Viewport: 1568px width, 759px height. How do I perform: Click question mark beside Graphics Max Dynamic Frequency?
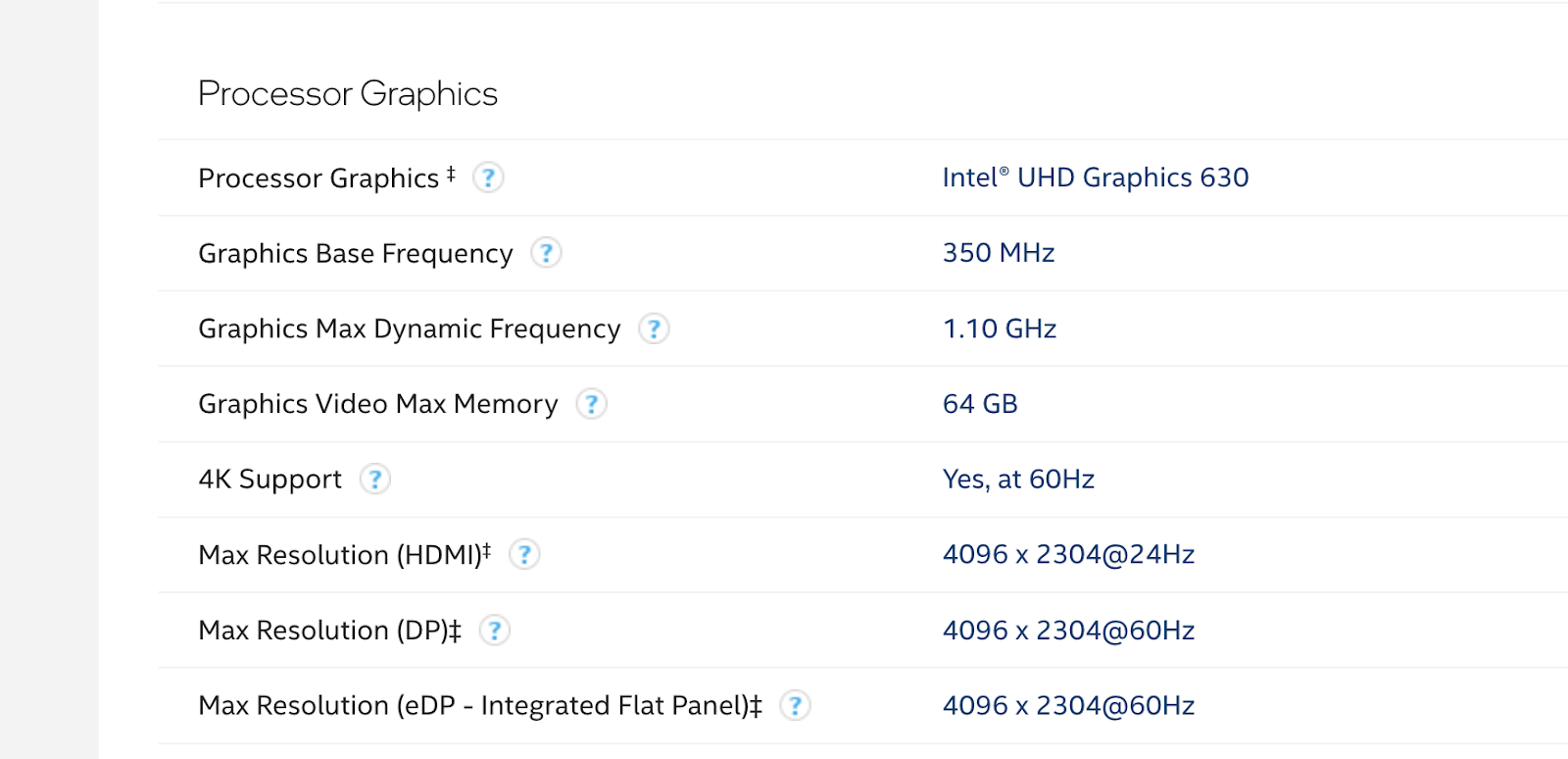tap(654, 329)
